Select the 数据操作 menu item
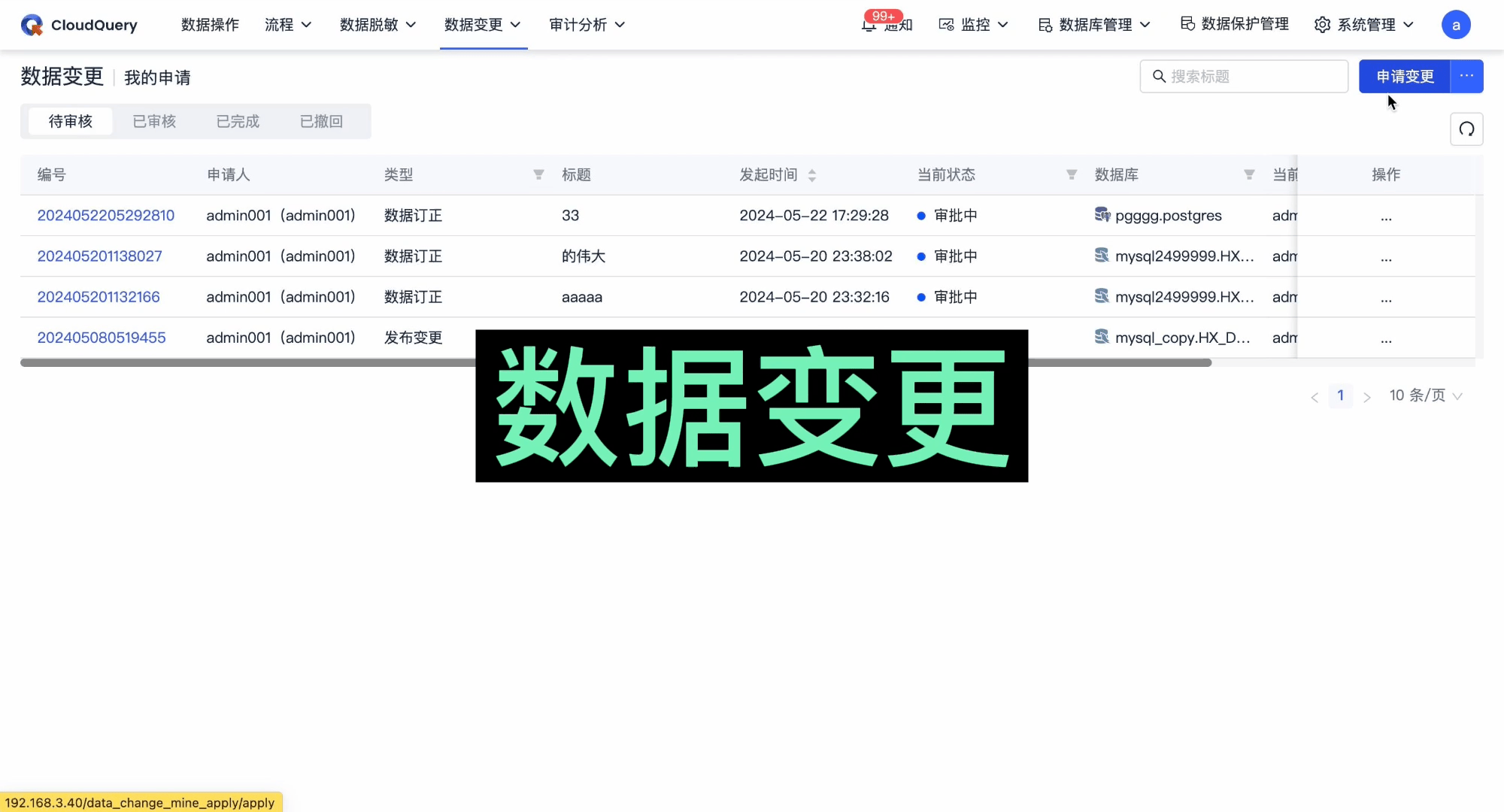Image resolution: width=1504 pixels, height=812 pixels. [210, 24]
